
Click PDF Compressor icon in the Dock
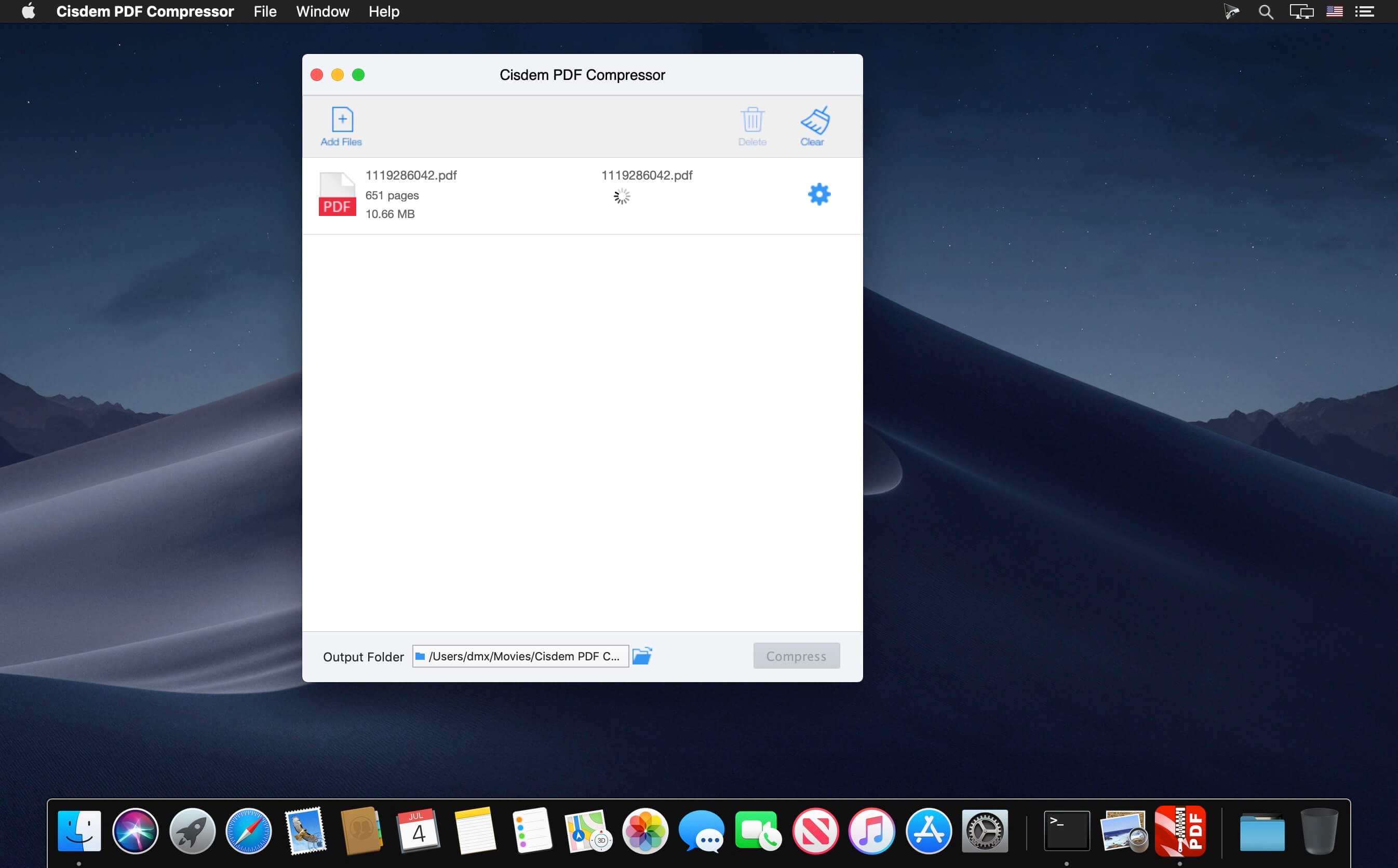click(1179, 831)
